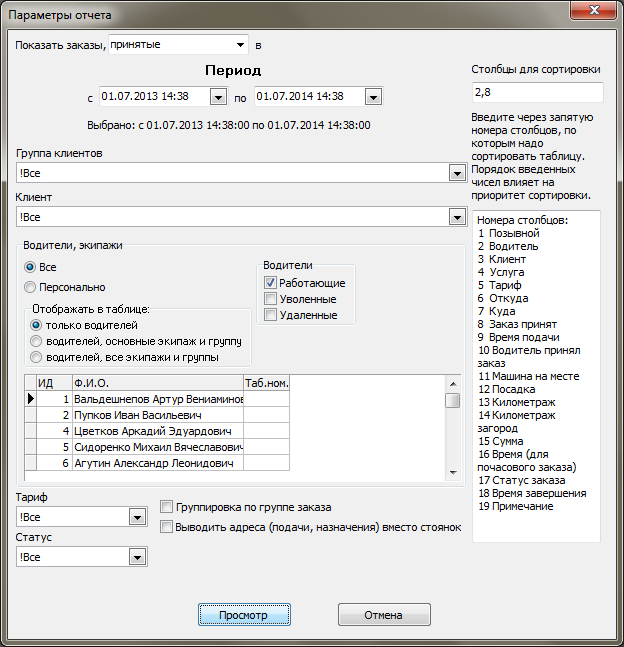Select the 'Все' drivers radio button
Image resolution: width=624 pixels, height=647 pixels.
31,267
